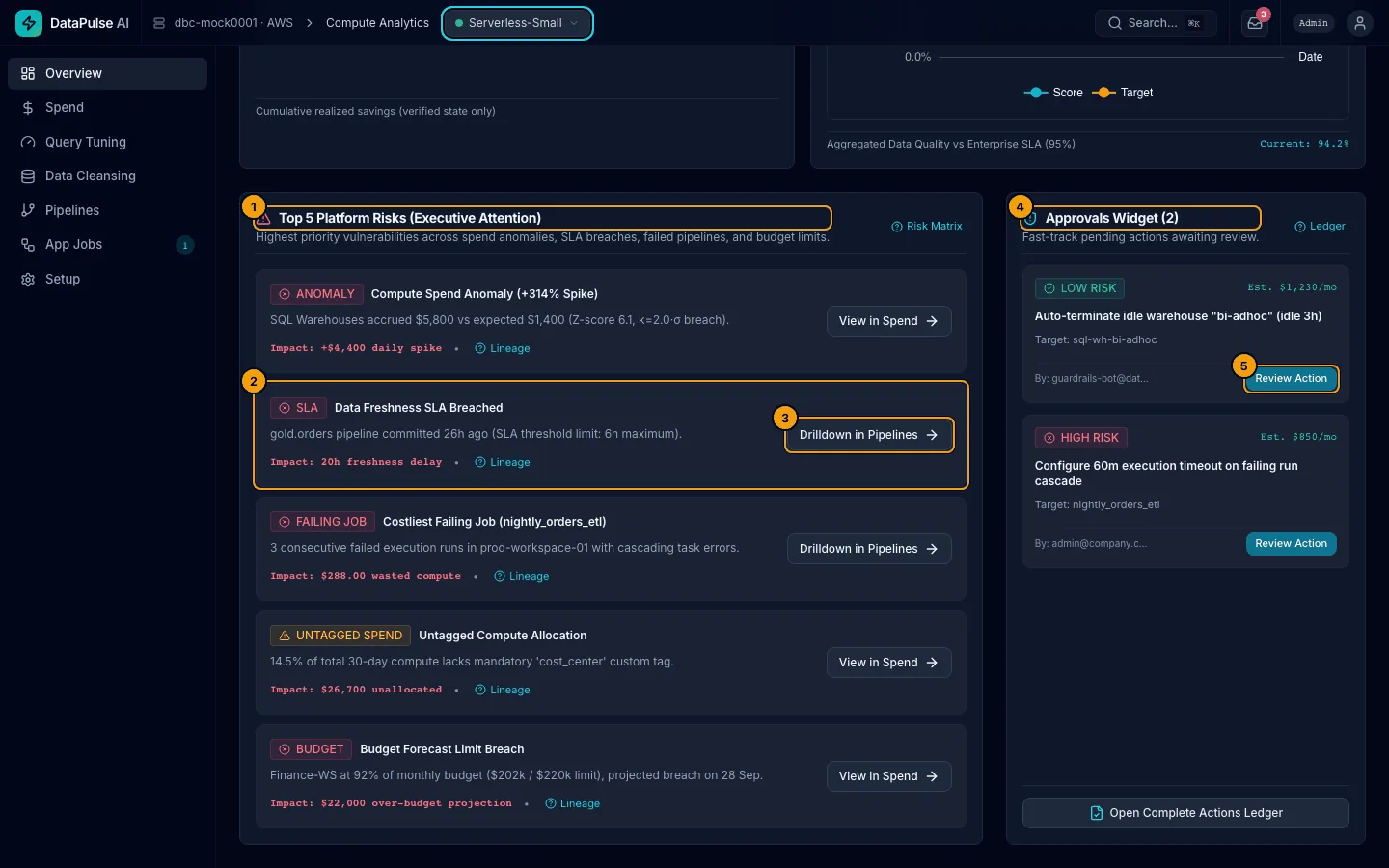This screenshot has width=1389, height=868.
Task: Click the Admin role badge
Action: coord(1313,23)
